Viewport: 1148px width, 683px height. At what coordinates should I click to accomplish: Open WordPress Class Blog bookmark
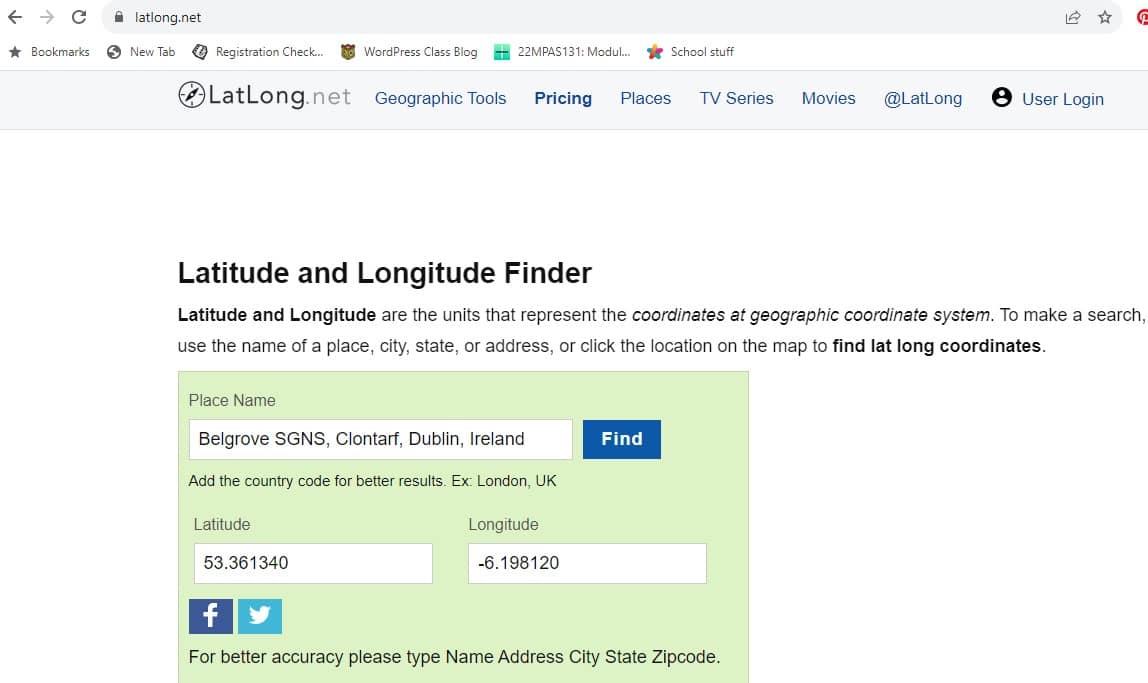(409, 52)
